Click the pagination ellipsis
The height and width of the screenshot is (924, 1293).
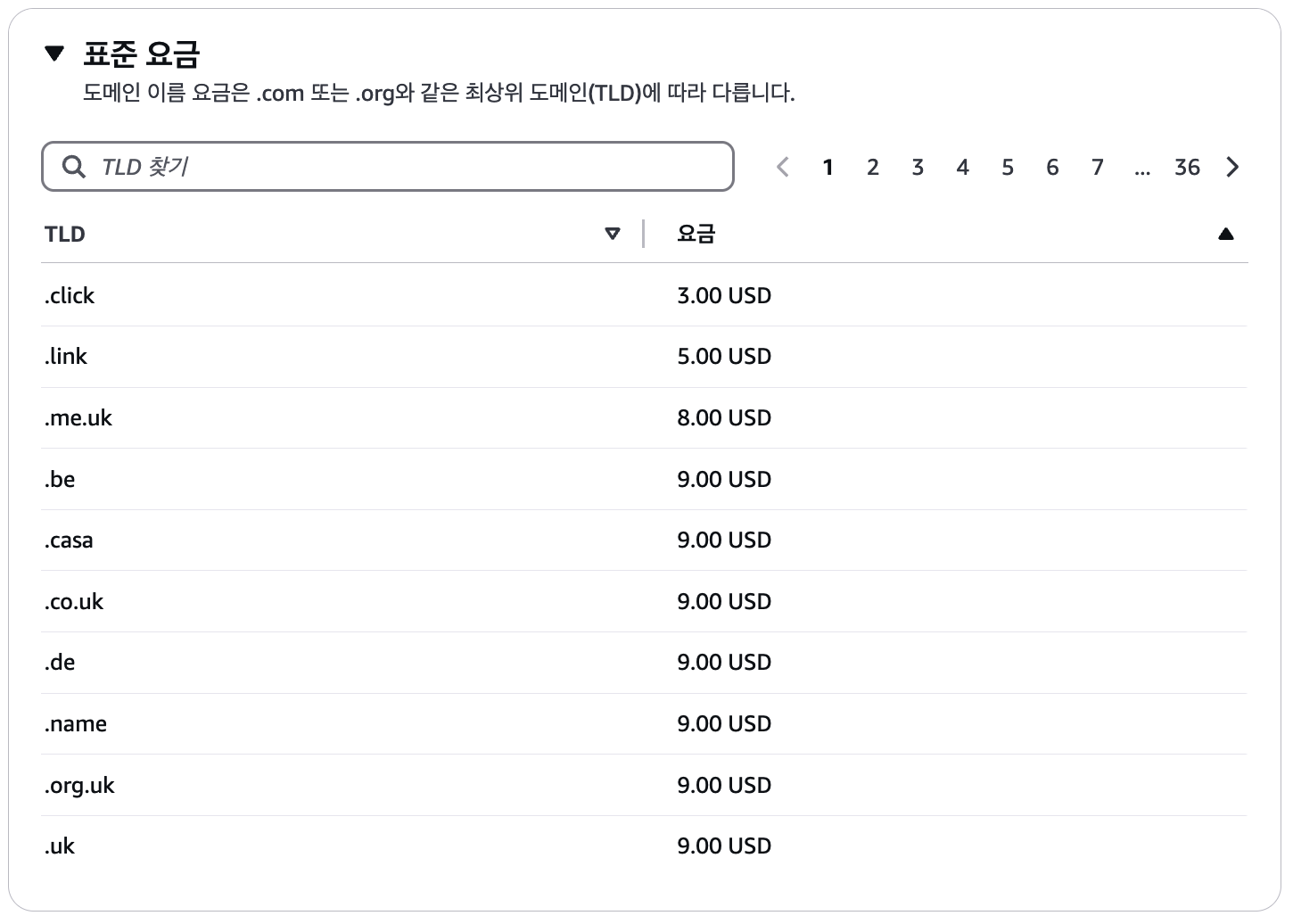(1142, 167)
